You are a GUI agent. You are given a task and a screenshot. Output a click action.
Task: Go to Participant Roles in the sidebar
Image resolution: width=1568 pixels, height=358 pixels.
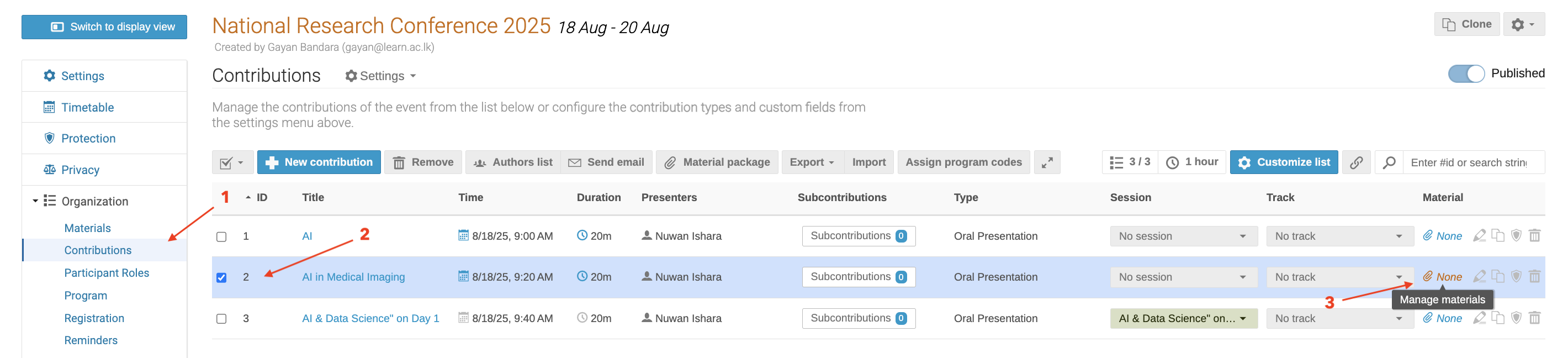pos(107,273)
